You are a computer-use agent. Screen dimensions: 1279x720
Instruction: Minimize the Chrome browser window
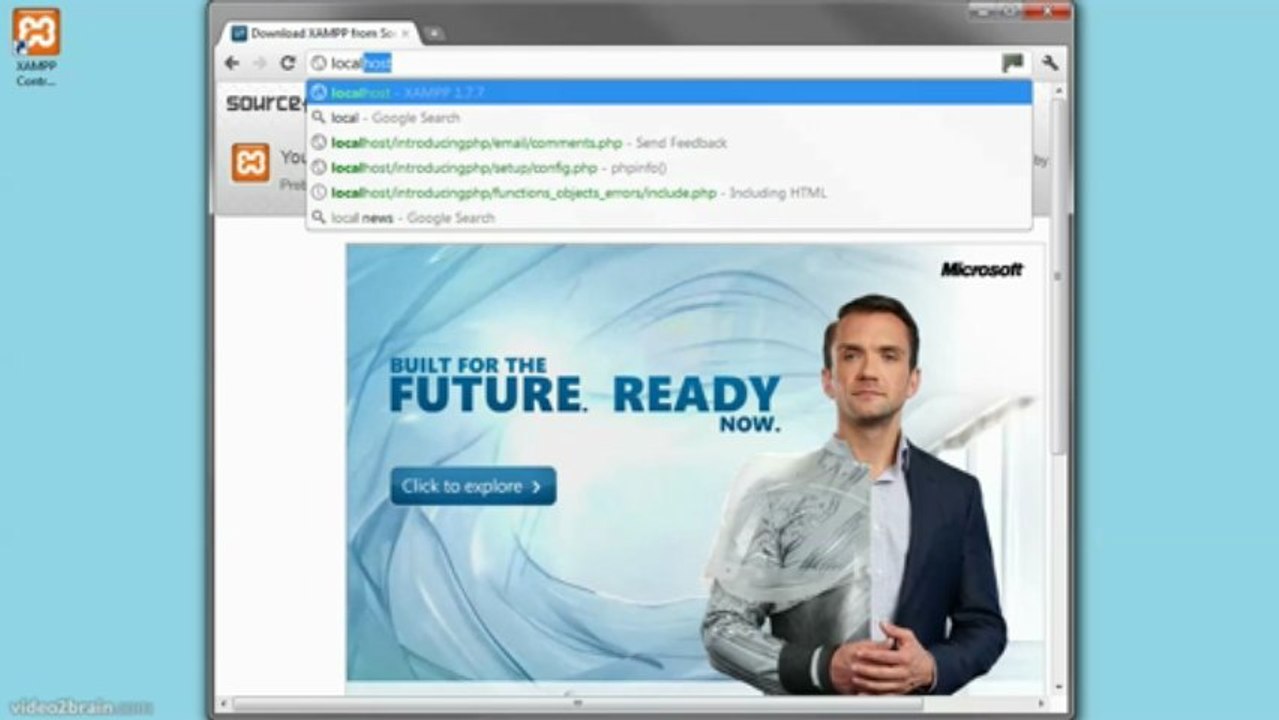click(985, 11)
